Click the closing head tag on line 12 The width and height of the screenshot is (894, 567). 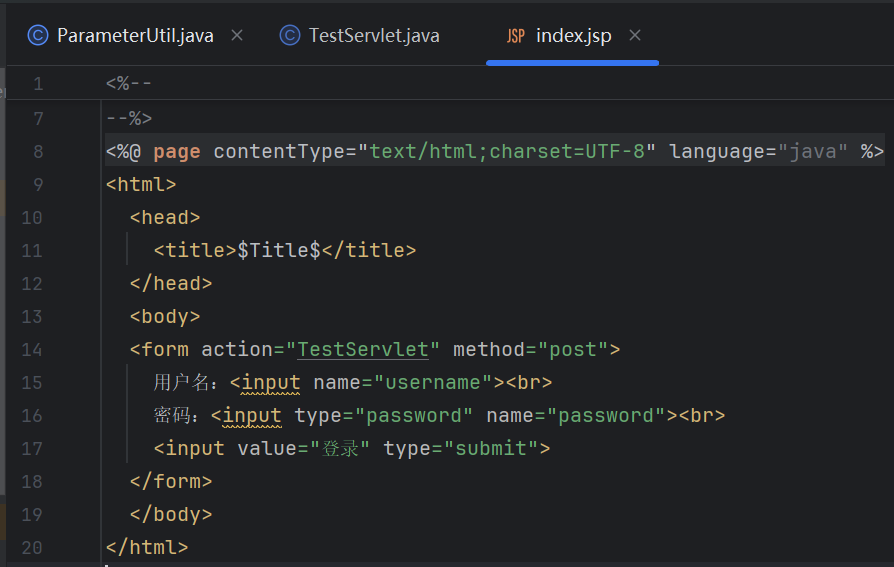[171, 284]
